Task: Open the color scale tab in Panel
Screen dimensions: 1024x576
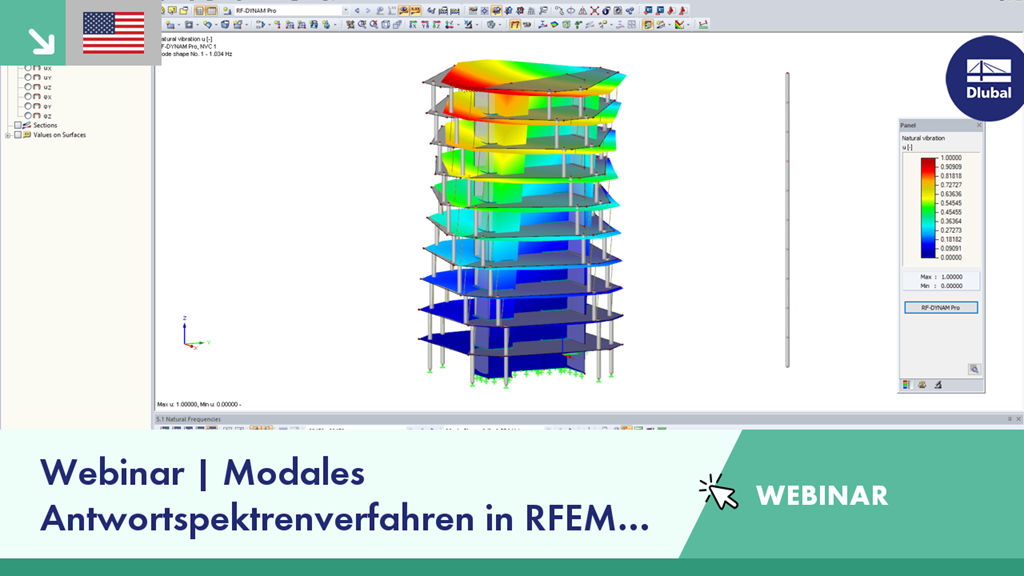Action: (x=906, y=385)
